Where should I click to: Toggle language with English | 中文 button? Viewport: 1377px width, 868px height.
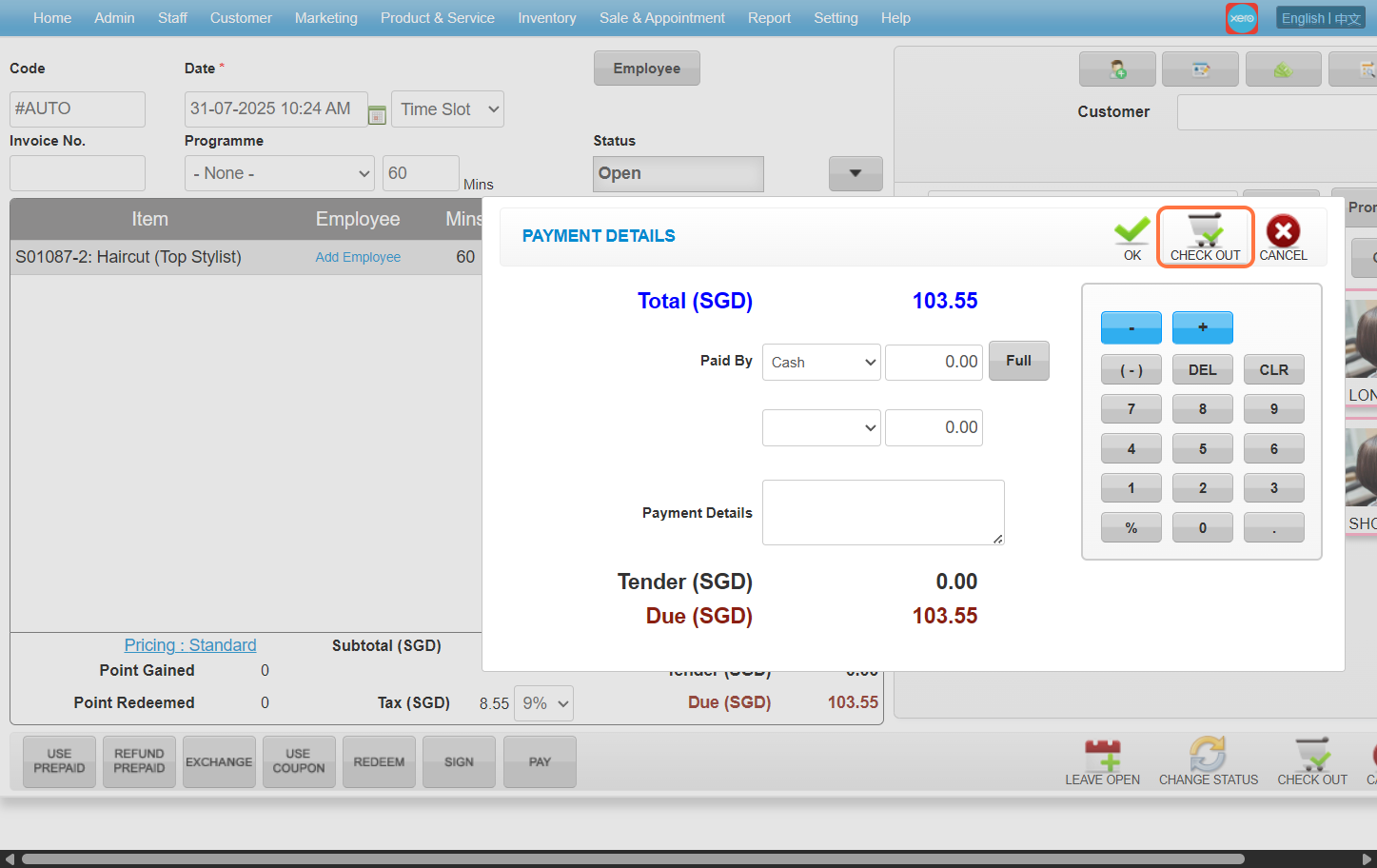[x=1321, y=18]
